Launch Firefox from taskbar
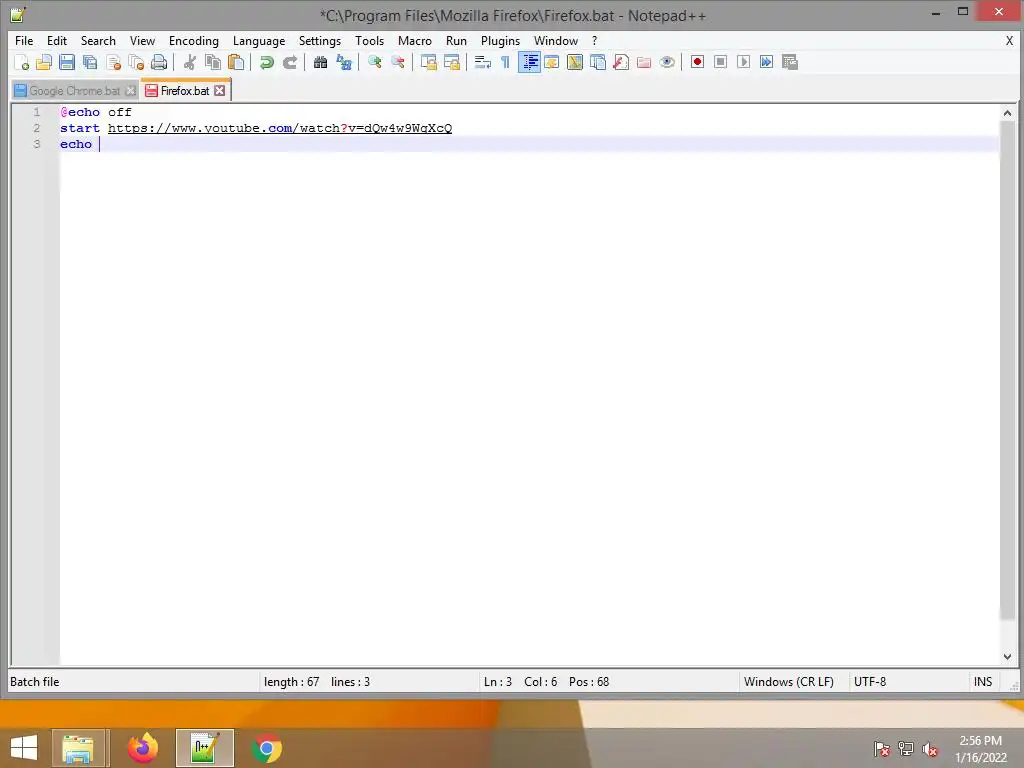The height and width of the screenshot is (768, 1024). pyautogui.click(x=143, y=748)
